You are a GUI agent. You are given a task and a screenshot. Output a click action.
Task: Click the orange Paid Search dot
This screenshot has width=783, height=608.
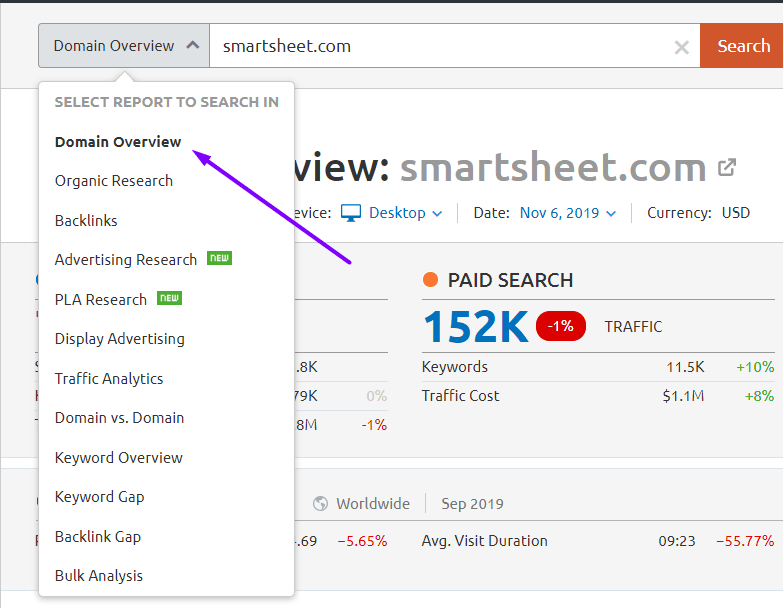pyautogui.click(x=430, y=280)
